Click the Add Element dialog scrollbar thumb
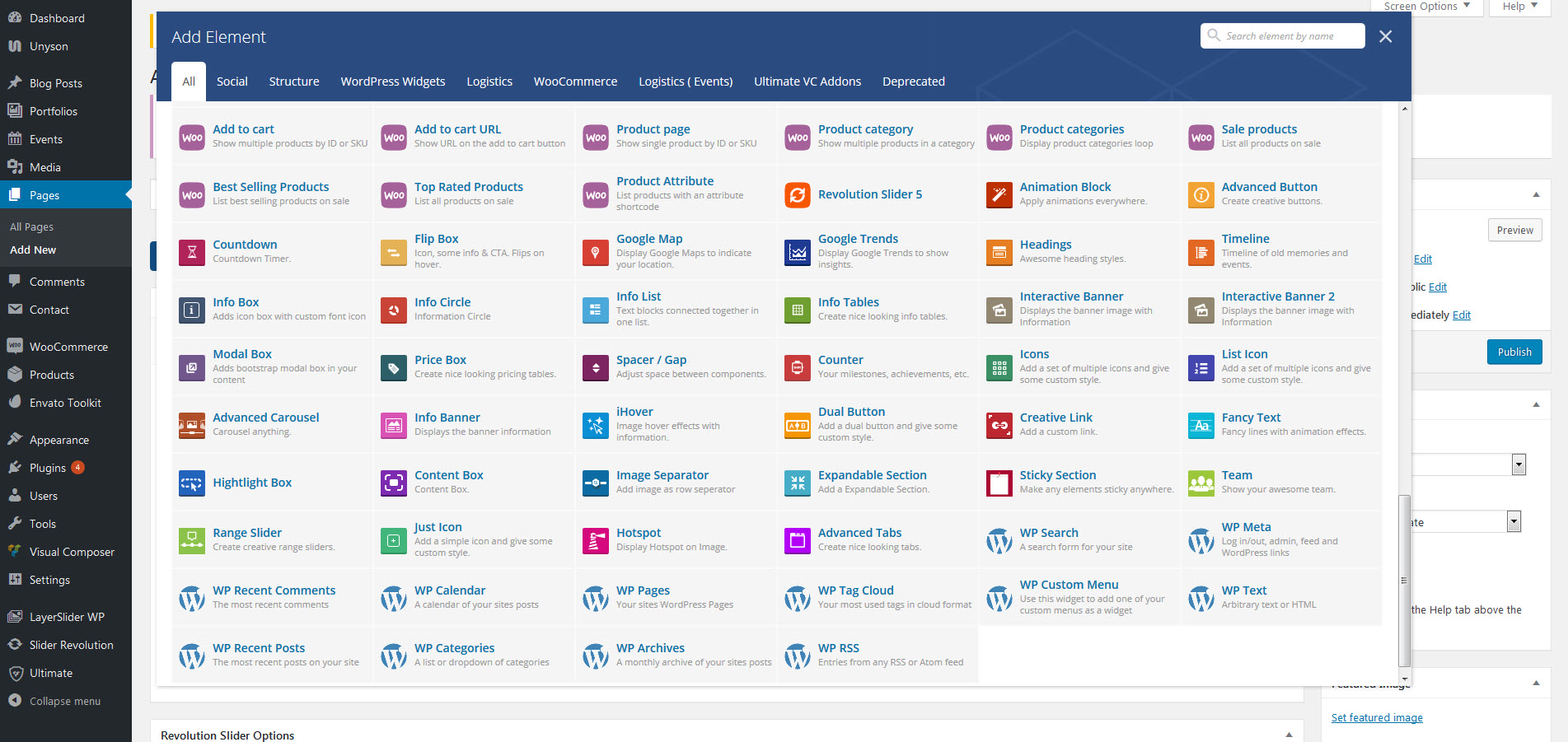 click(x=1404, y=580)
